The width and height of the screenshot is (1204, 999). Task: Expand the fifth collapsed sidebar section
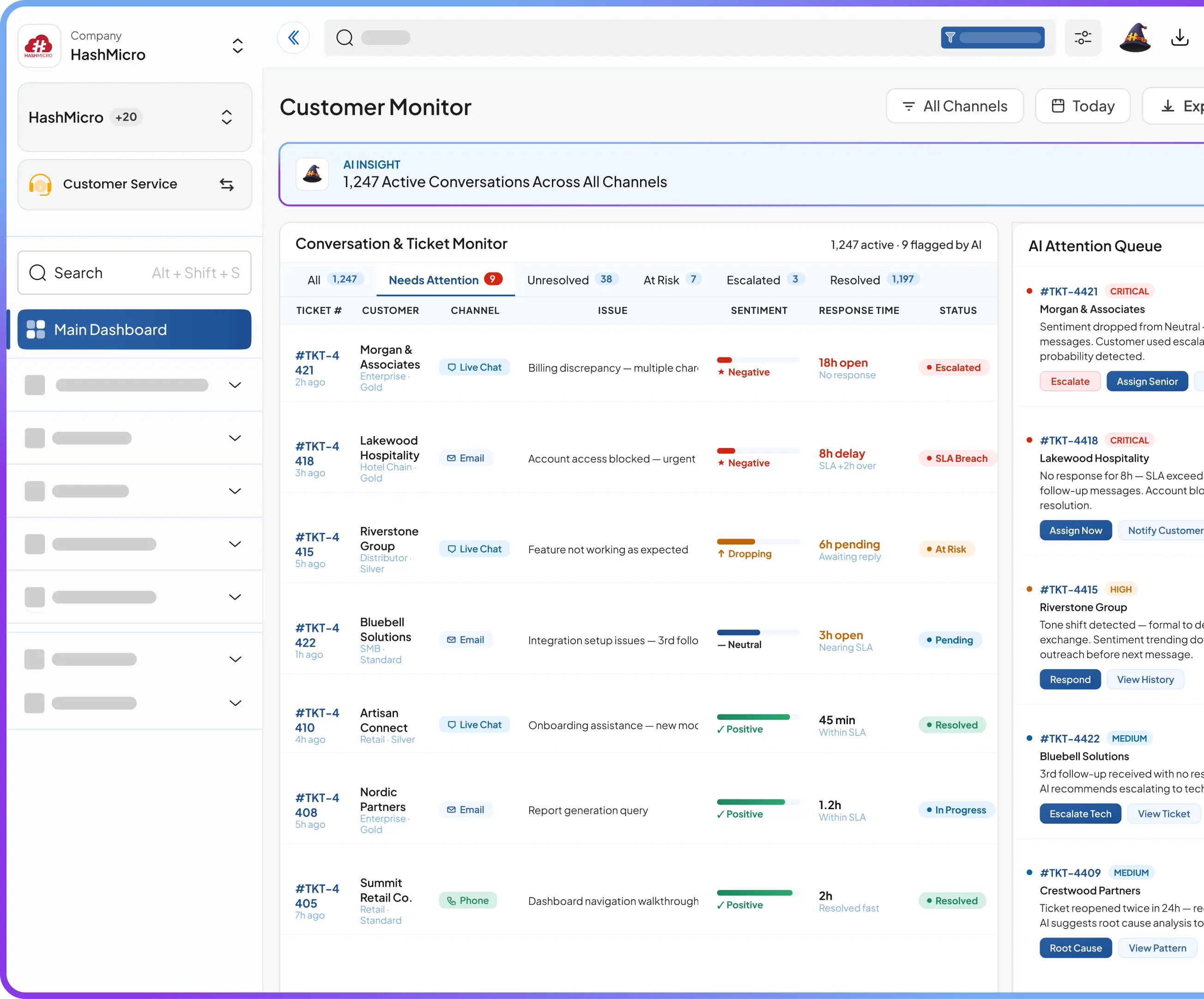tap(235, 597)
